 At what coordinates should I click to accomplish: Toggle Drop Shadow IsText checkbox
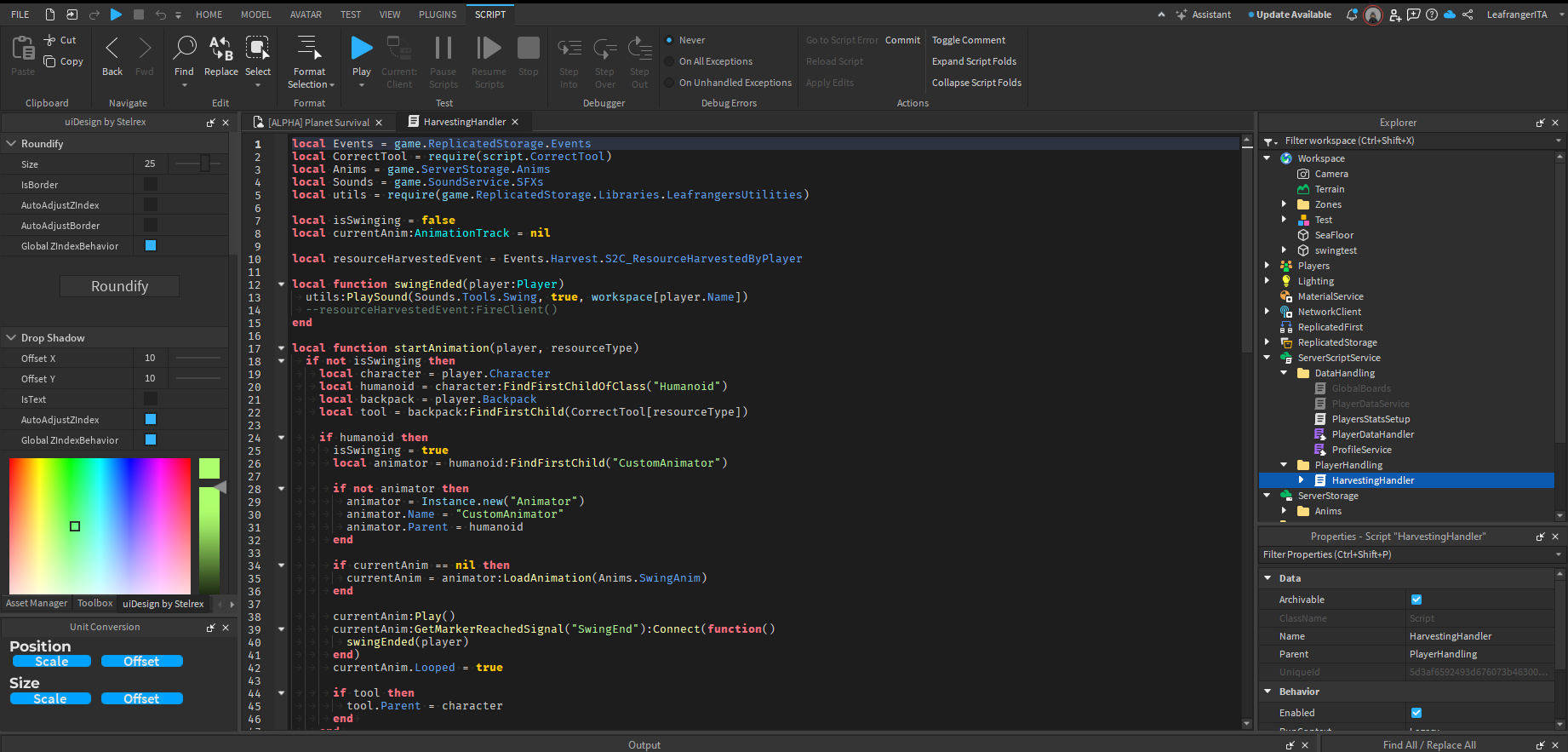[151, 399]
